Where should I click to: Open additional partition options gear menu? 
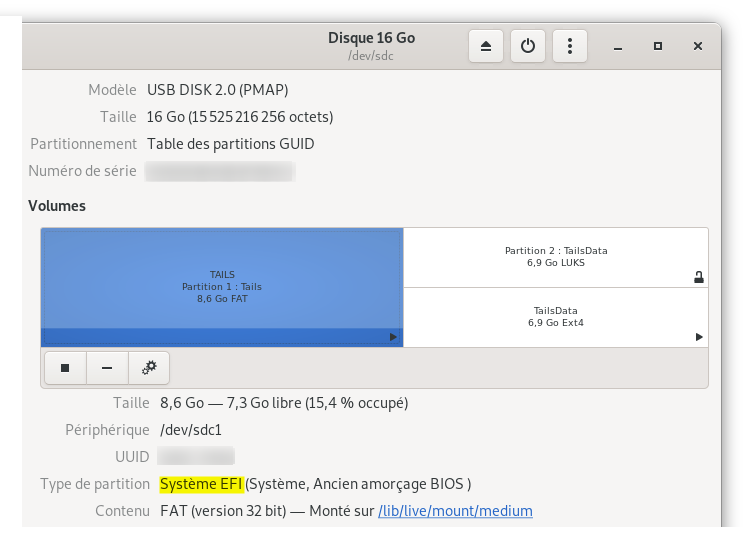coord(149,368)
